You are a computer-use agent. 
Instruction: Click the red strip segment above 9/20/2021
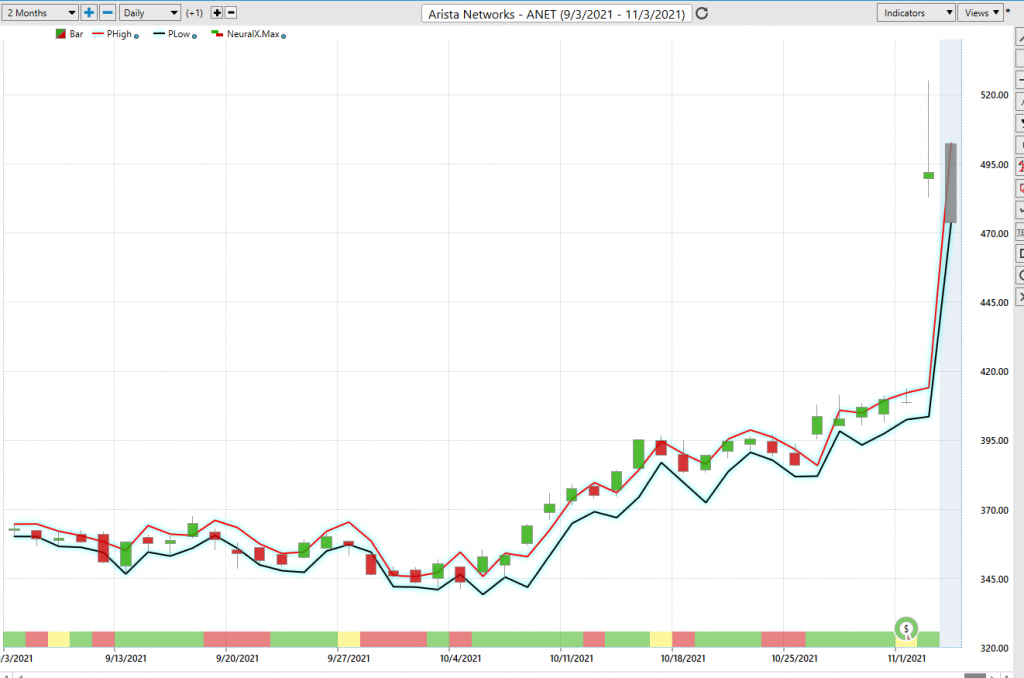pyautogui.click(x=237, y=639)
